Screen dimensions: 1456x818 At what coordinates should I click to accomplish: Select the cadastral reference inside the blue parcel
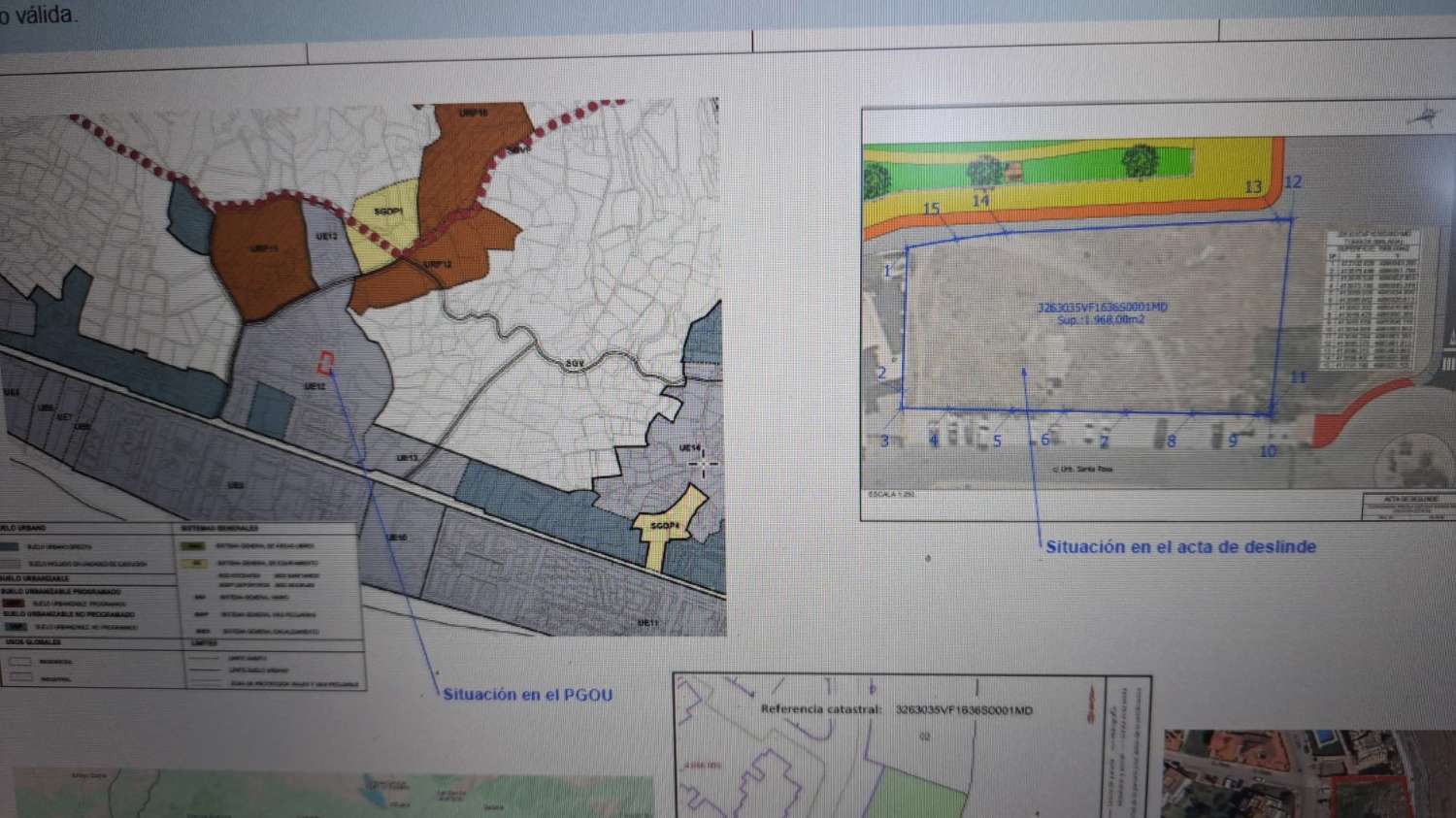tap(1103, 308)
